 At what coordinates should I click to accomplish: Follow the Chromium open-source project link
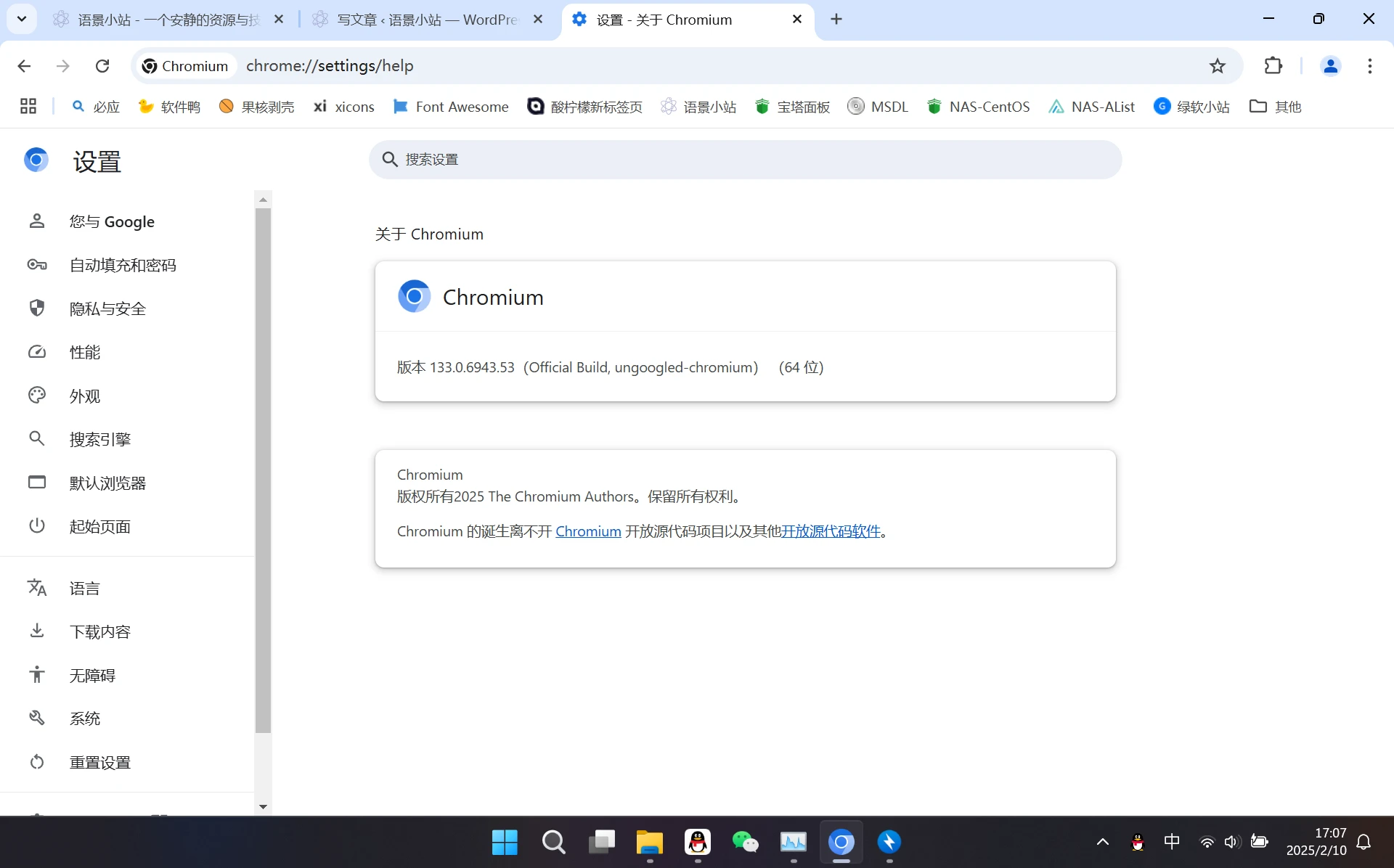coord(588,532)
